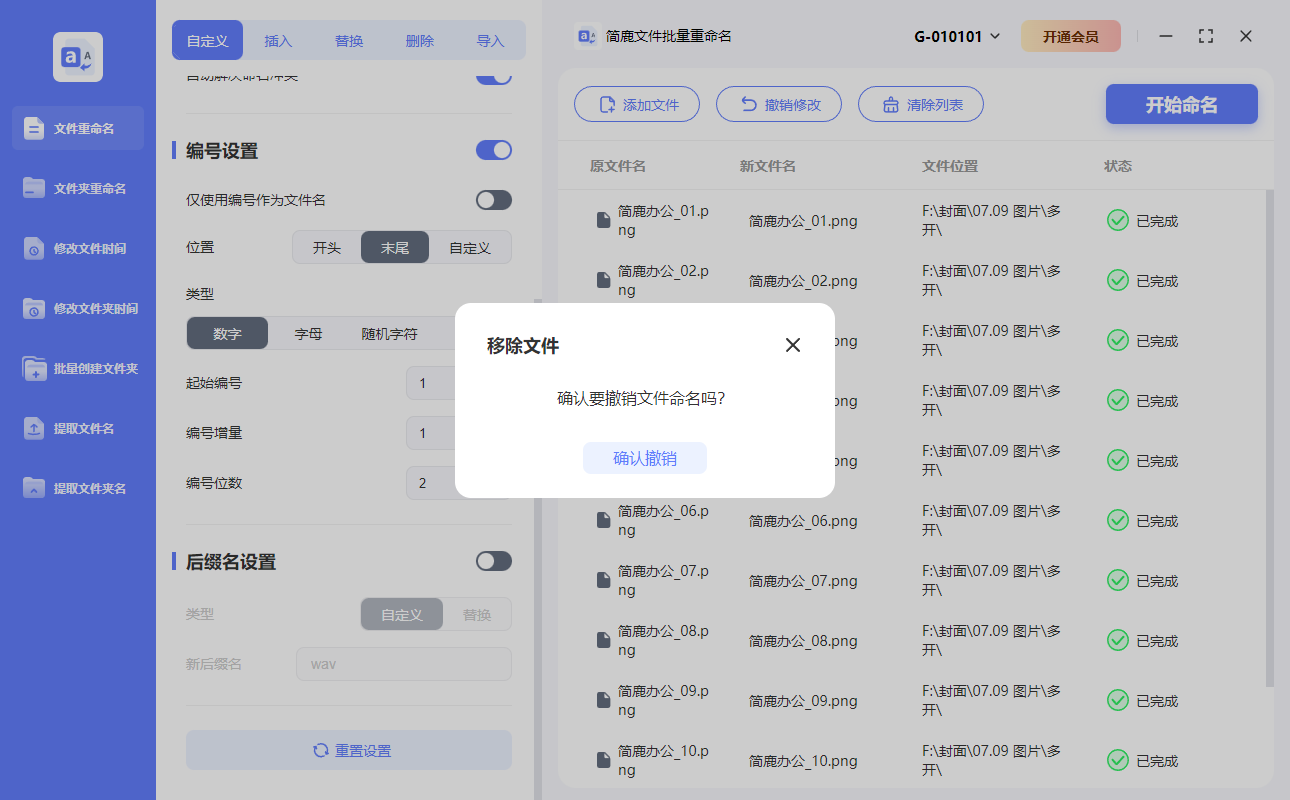Open the 提取文件夹名 tool
Image resolution: width=1290 pixels, height=800 pixels.
77,488
